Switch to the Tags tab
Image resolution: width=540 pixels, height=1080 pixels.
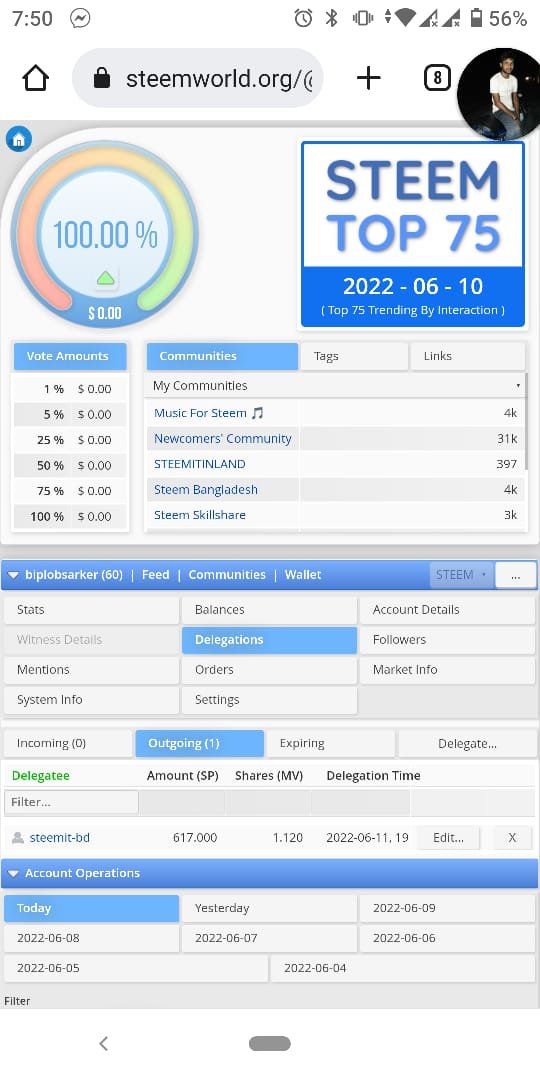coord(354,356)
